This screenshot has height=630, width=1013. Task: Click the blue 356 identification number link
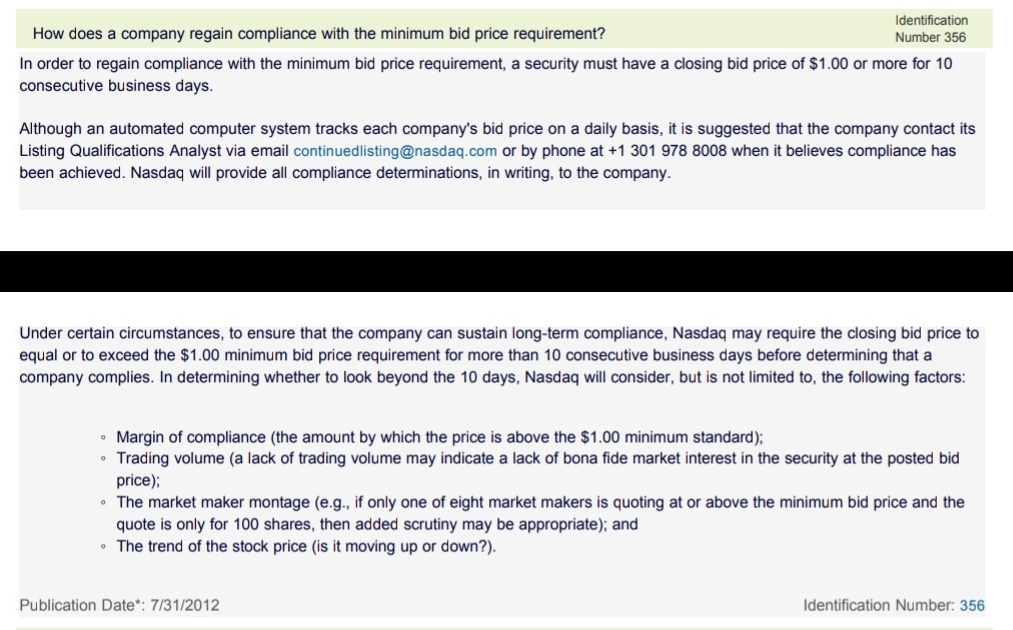pyautogui.click(x=972, y=605)
